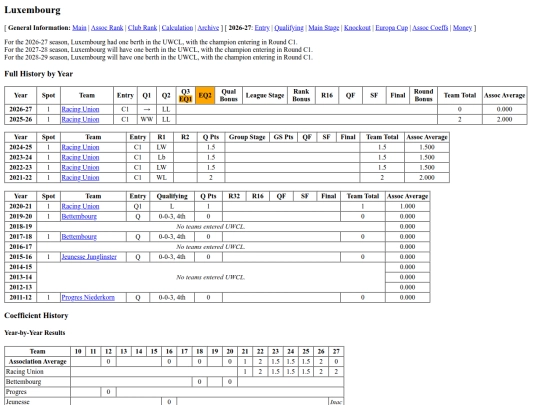Select the 2016-17 year cell
This screenshot has height=405, width=540.
[x=21, y=247]
